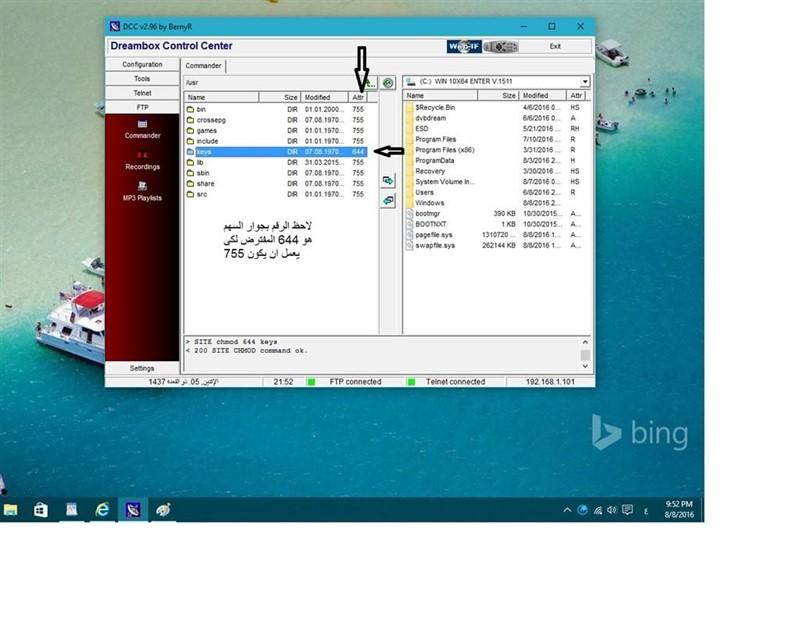
Task: Show hidden system tray icons
Action: (567, 510)
